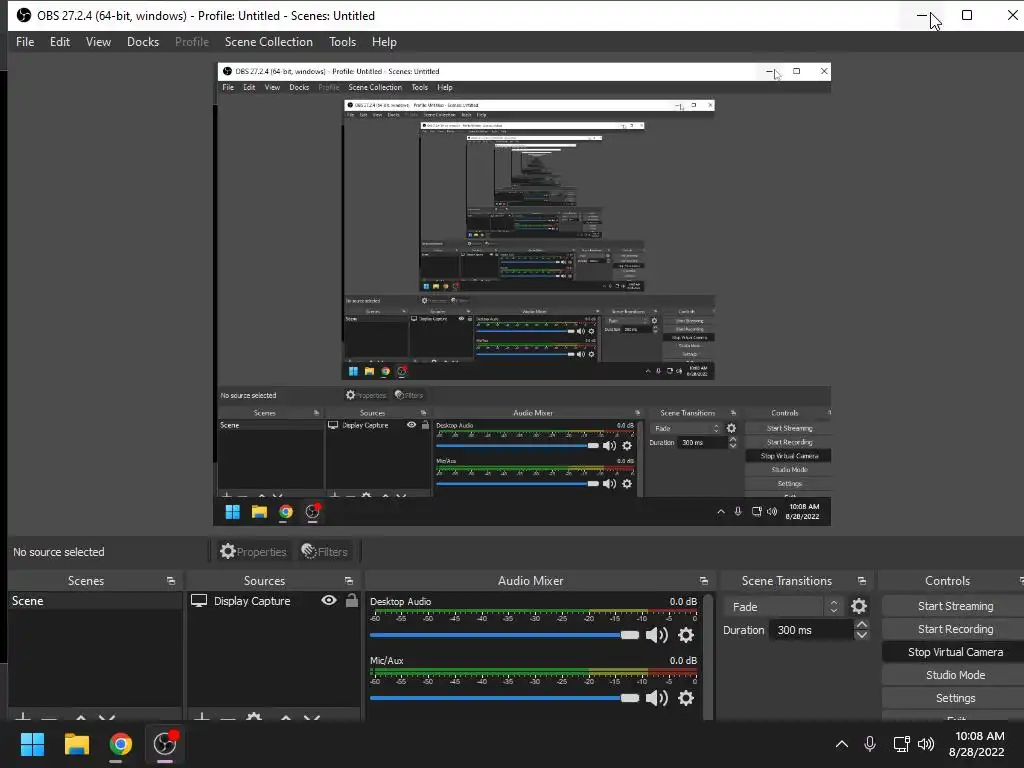Image resolution: width=1024 pixels, height=768 pixels.
Task: Open the Fade transition dropdown
Action: [783, 607]
